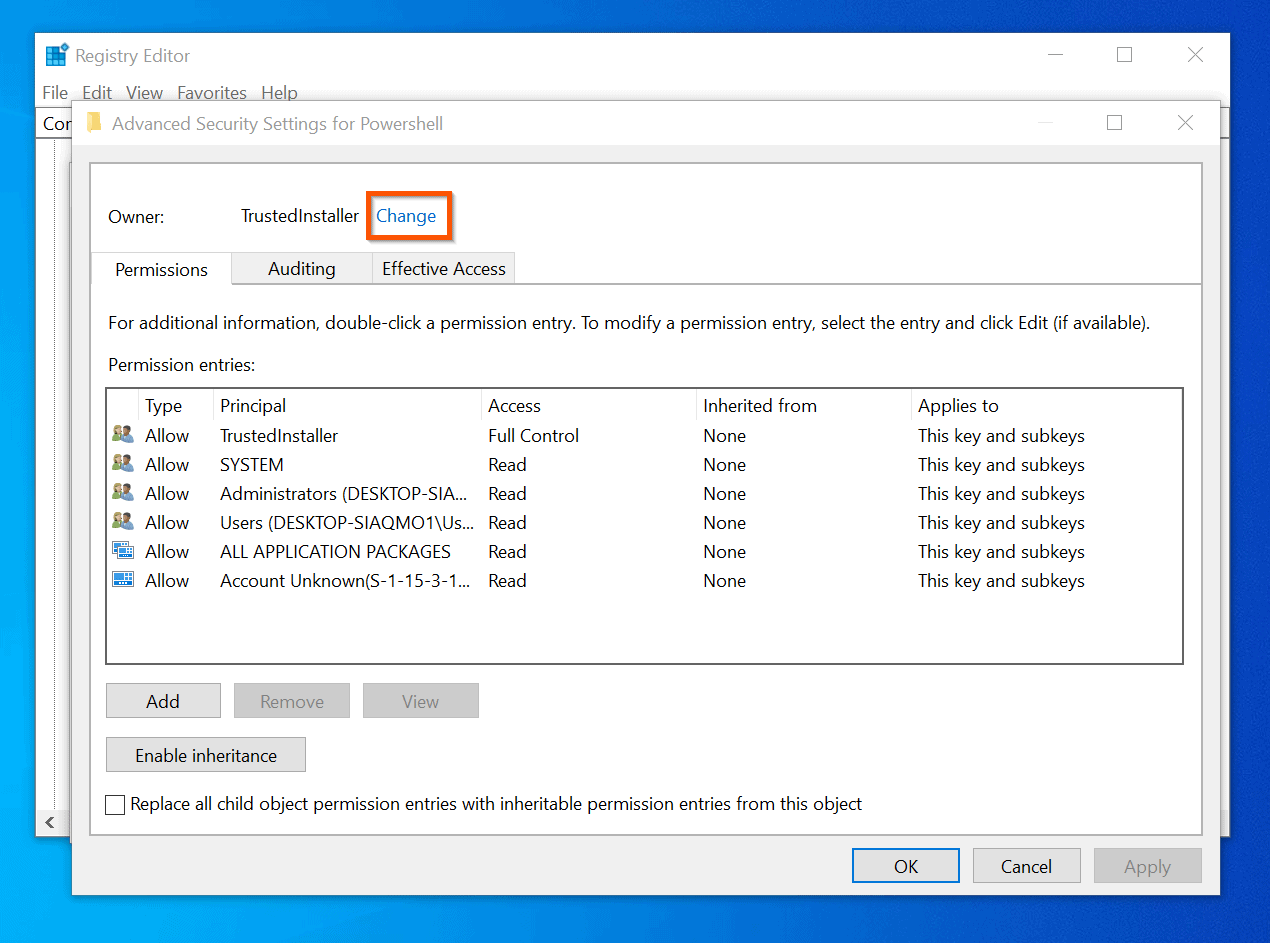
Task: Click the Registry Editor title bar icon
Action: (x=57, y=55)
